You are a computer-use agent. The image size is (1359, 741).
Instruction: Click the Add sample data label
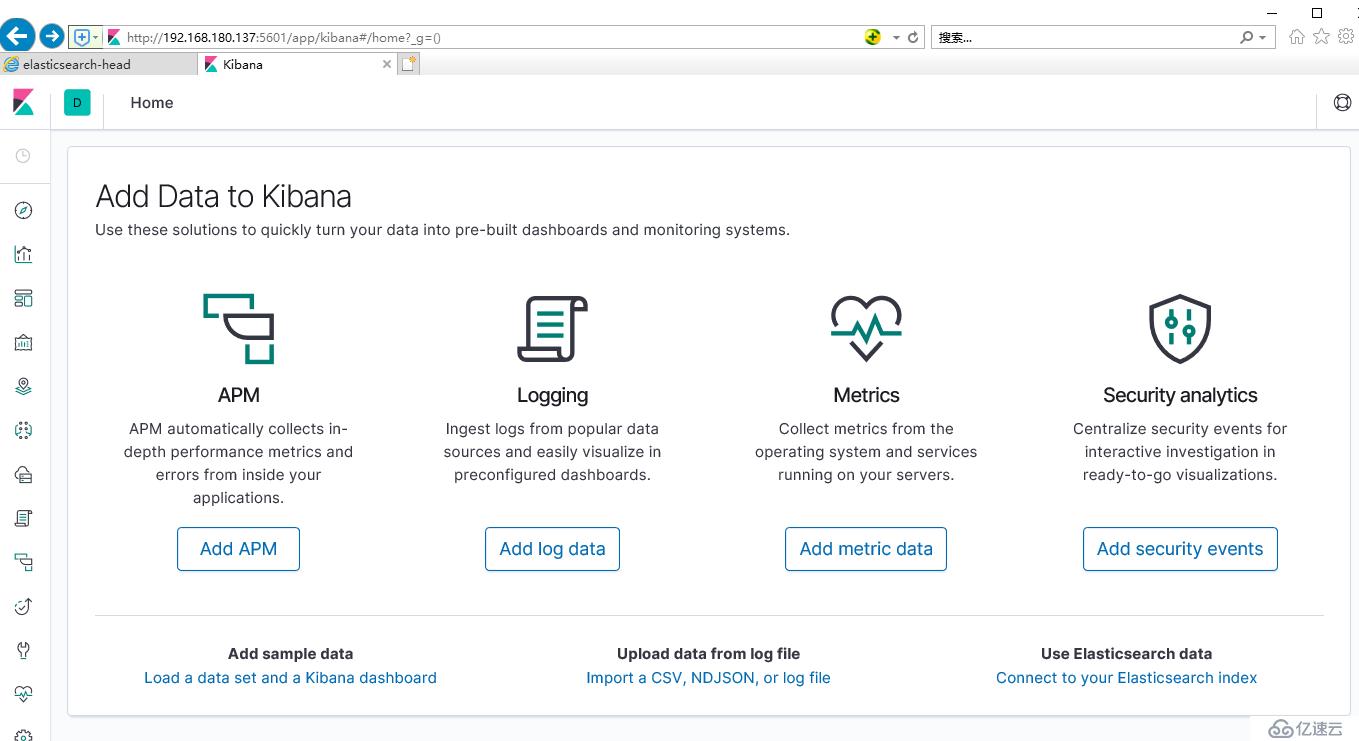[290, 654]
